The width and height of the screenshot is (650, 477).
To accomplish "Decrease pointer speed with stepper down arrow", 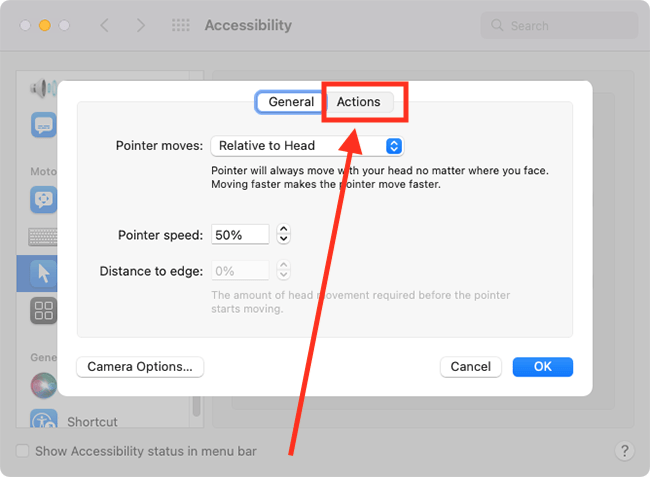I will pos(284,239).
